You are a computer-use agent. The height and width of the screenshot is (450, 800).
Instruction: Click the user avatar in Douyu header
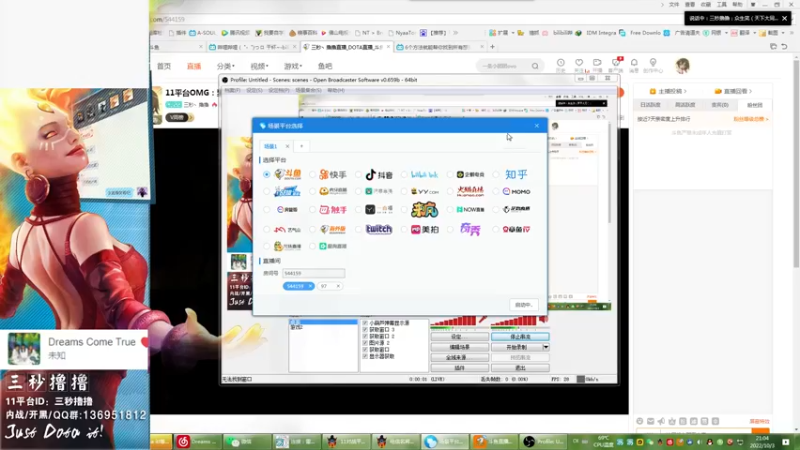[682, 65]
